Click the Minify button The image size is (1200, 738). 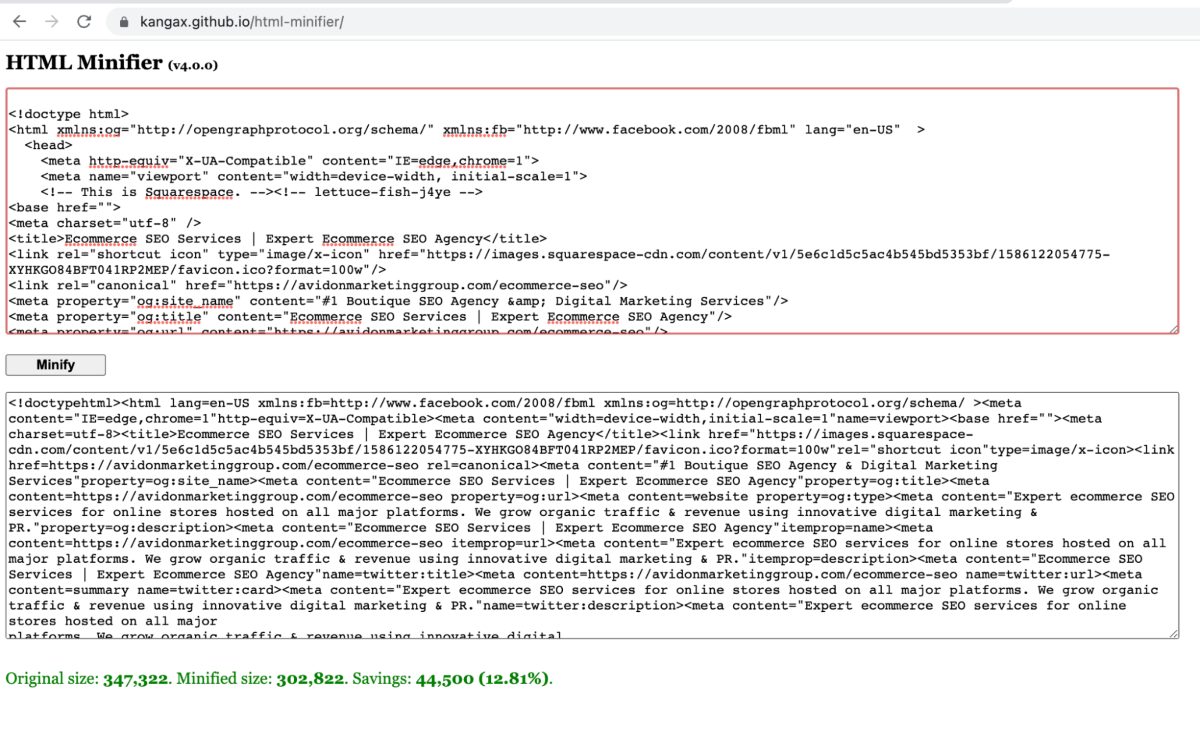[x=55, y=365]
